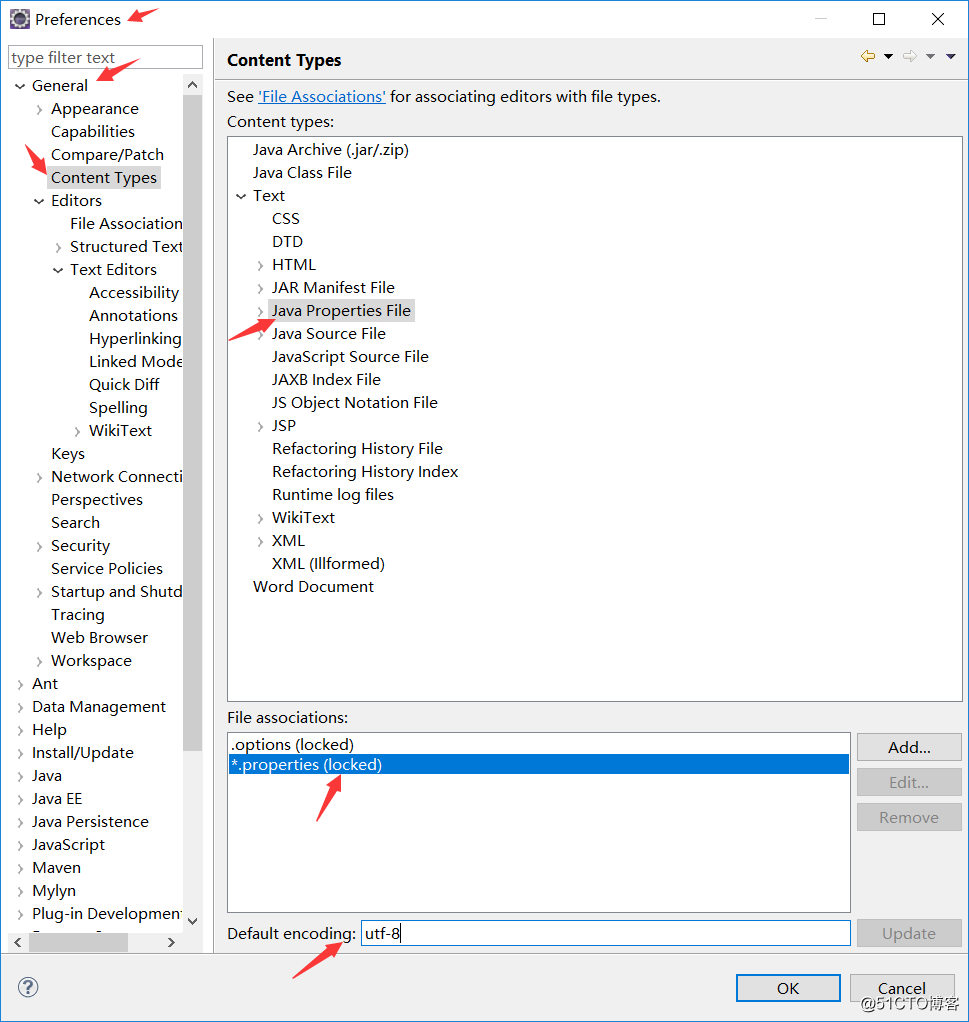Image resolution: width=969 pixels, height=1022 pixels.
Task: Focus the type filter text field
Action: 106,57
